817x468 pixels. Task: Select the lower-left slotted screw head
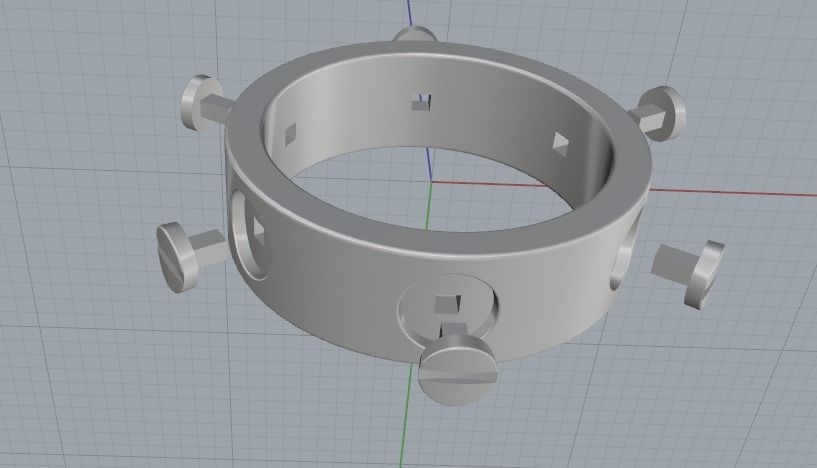click(178, 257)
